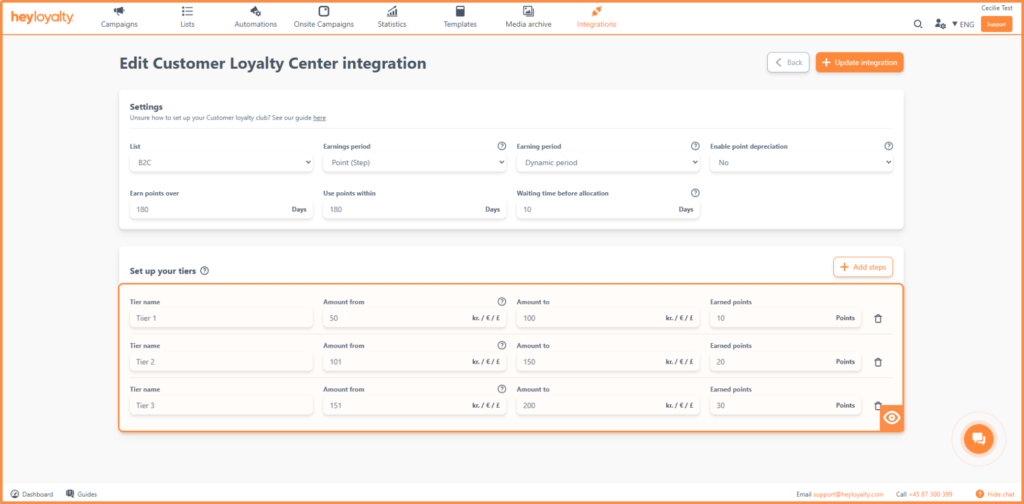
Task: Open the guide 'here' link
Action: [319, 118]
